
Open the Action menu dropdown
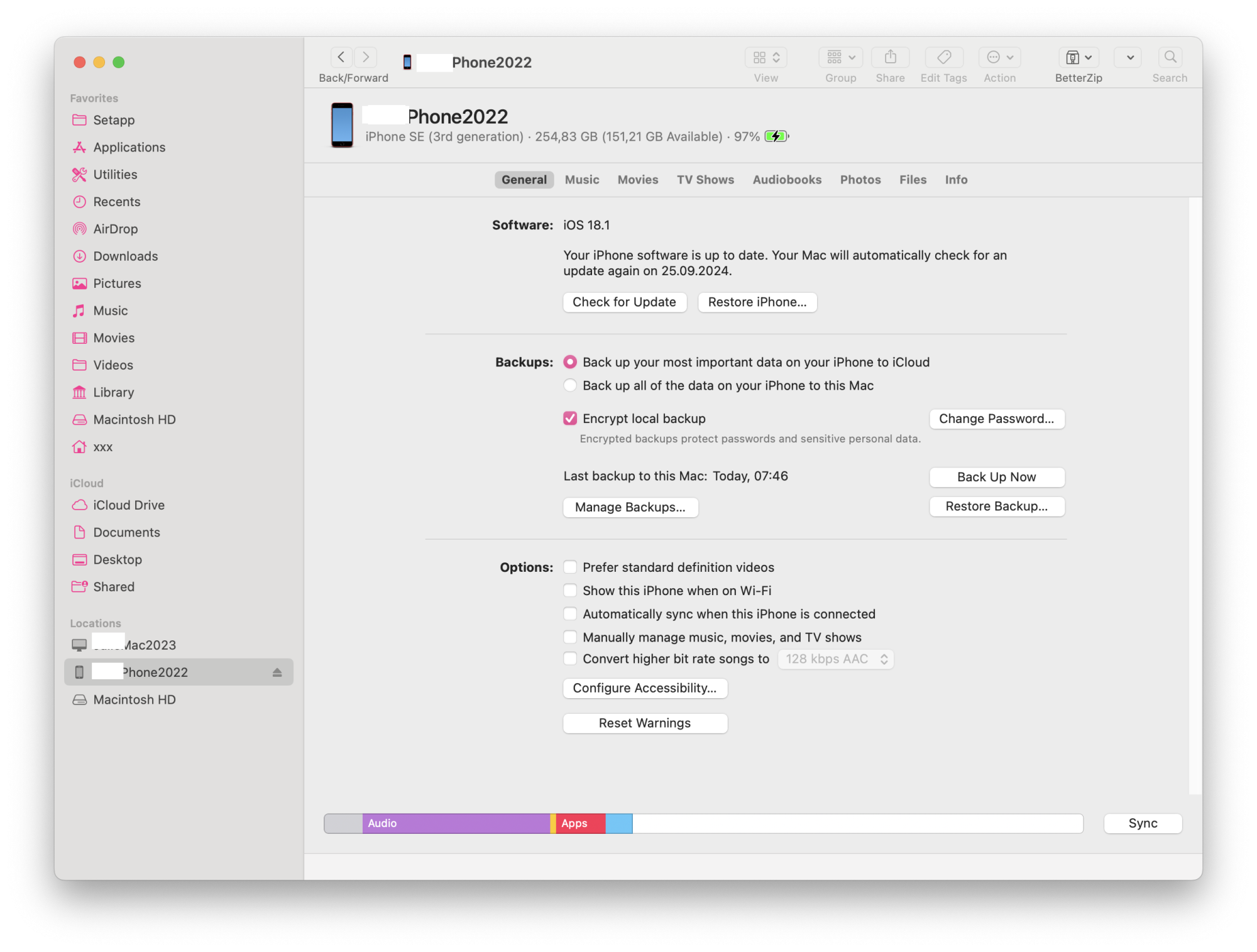999,57
